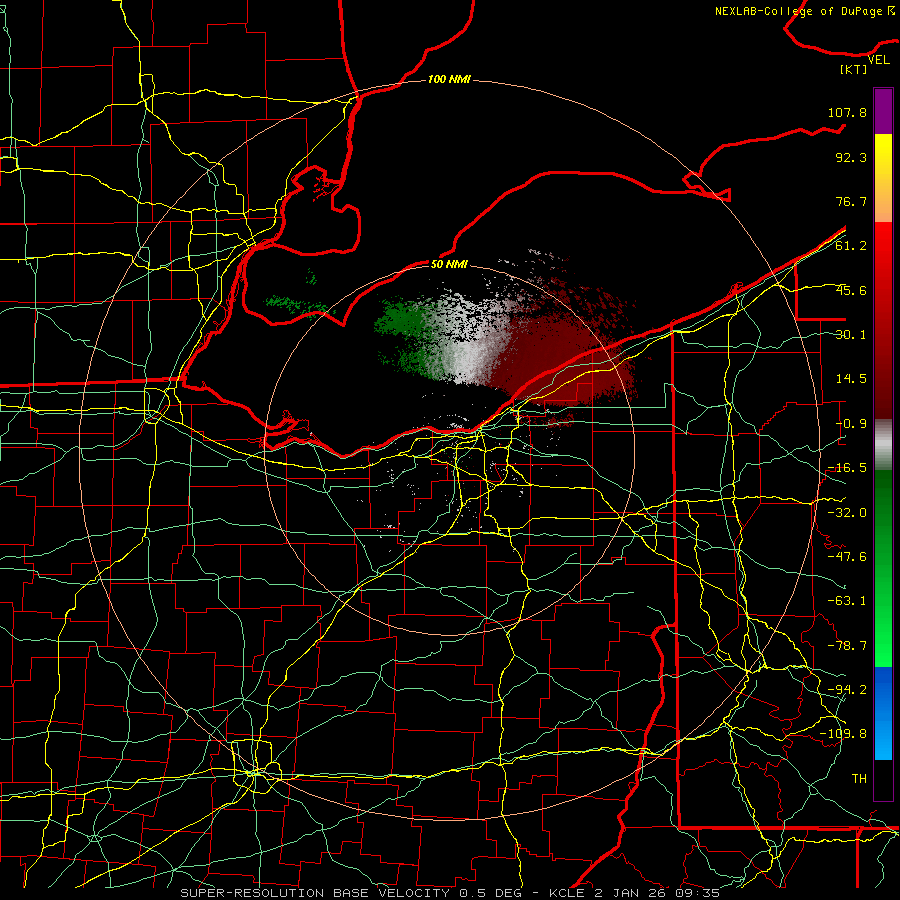The height and width of the screenshot is (900, 900).
Task: Pick the yellow-orange segment of color bar
Action: (883, 178)
